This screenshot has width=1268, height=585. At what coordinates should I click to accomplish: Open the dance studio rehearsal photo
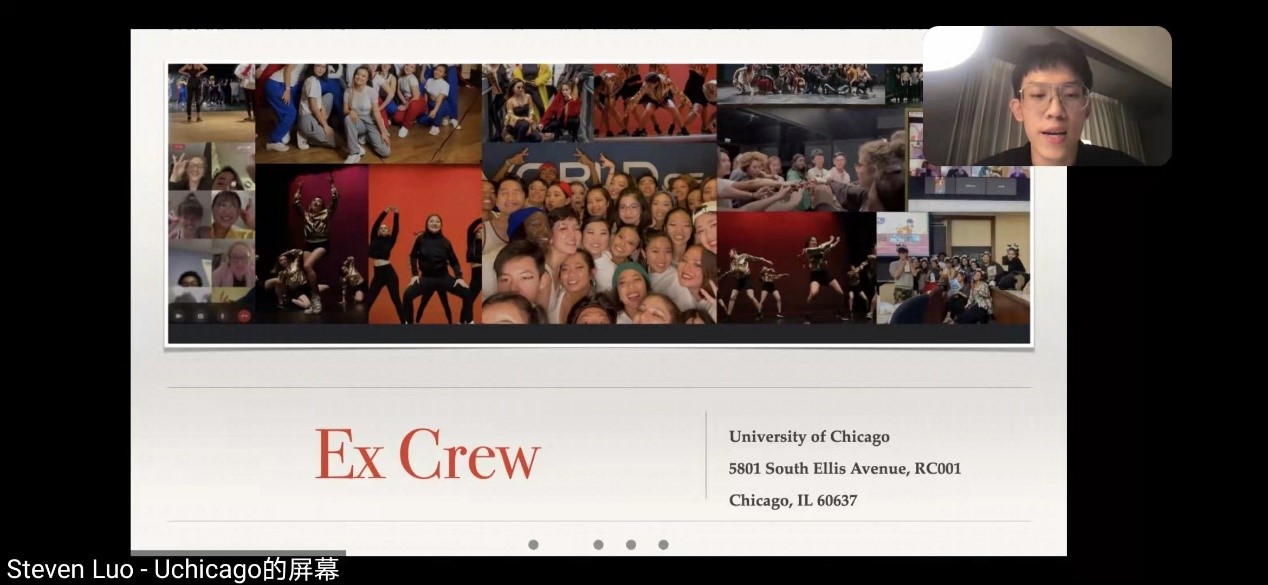(211, 102)
